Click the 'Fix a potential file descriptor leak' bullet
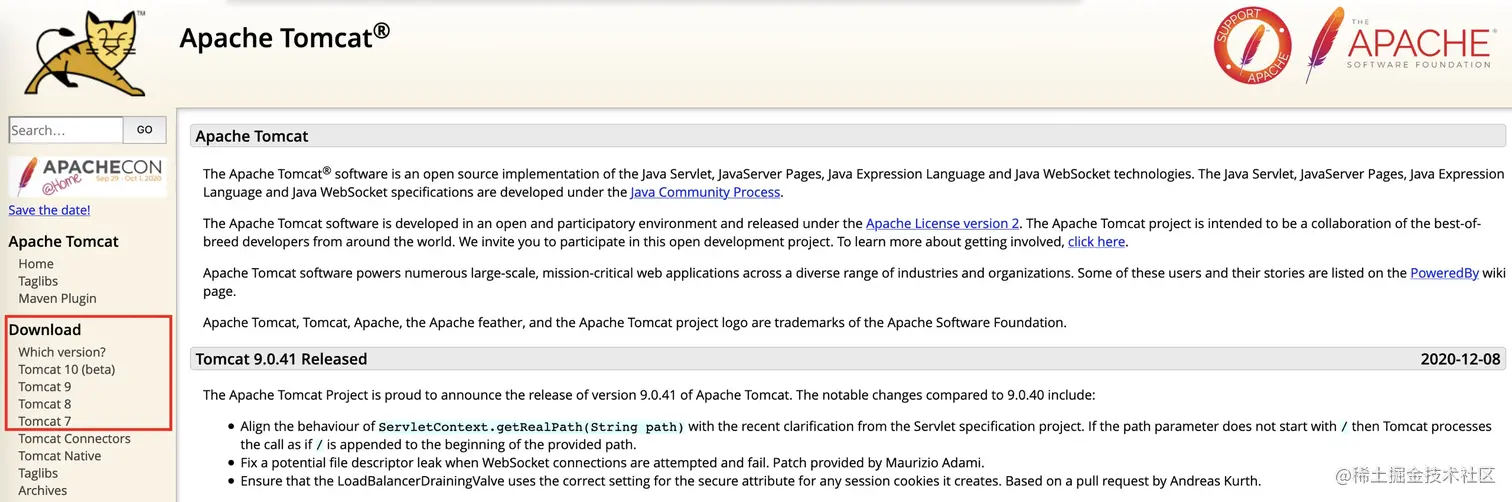This screenshot has width=1512, height=502. [x=612, y=462]
